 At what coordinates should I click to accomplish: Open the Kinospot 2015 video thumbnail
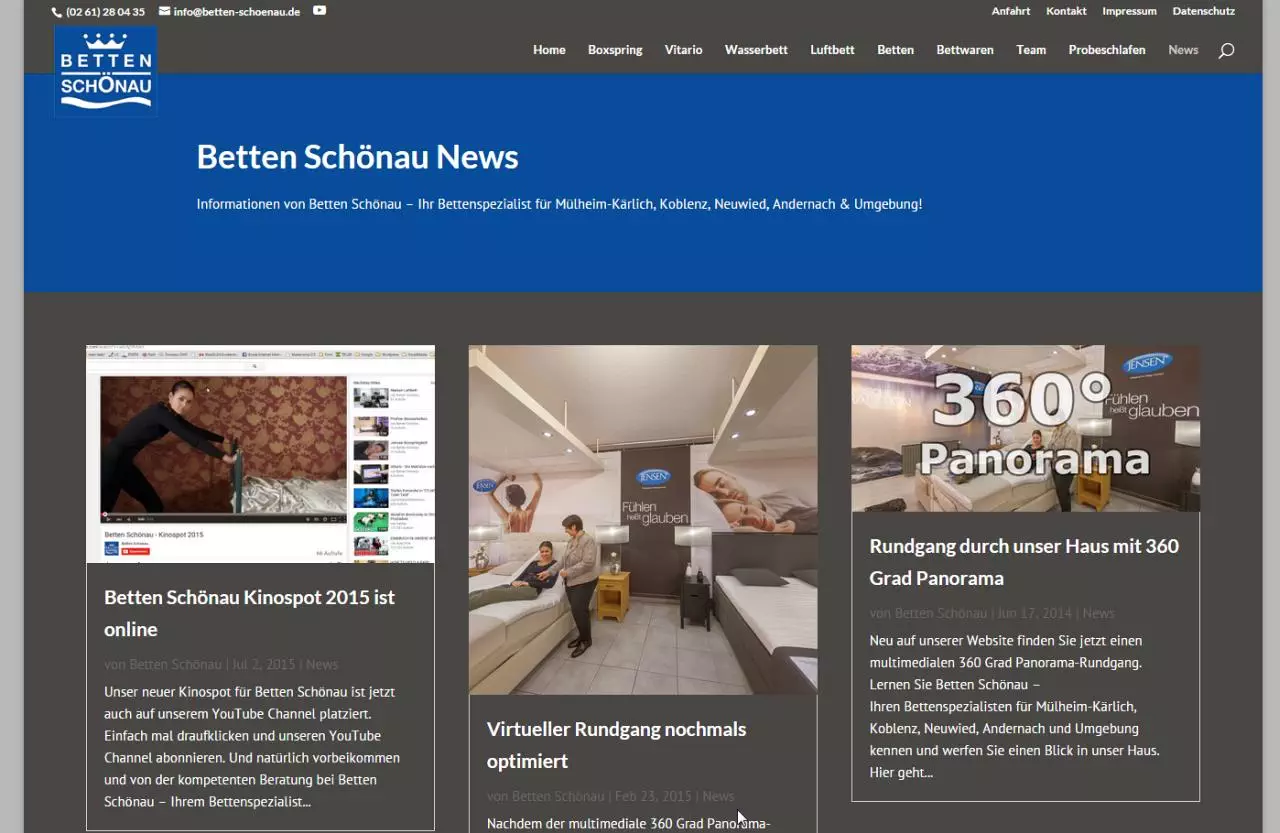(x=260, y=454)
